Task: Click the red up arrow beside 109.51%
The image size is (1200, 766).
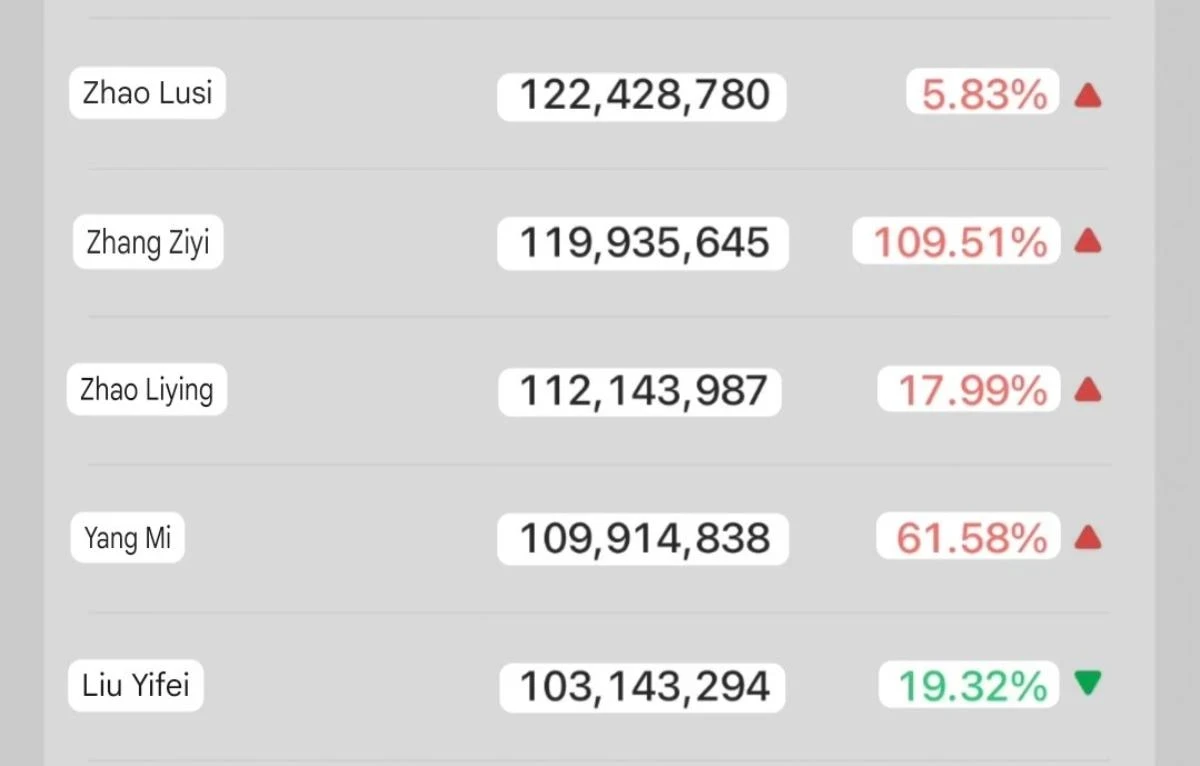Action: click(1088, 242)
